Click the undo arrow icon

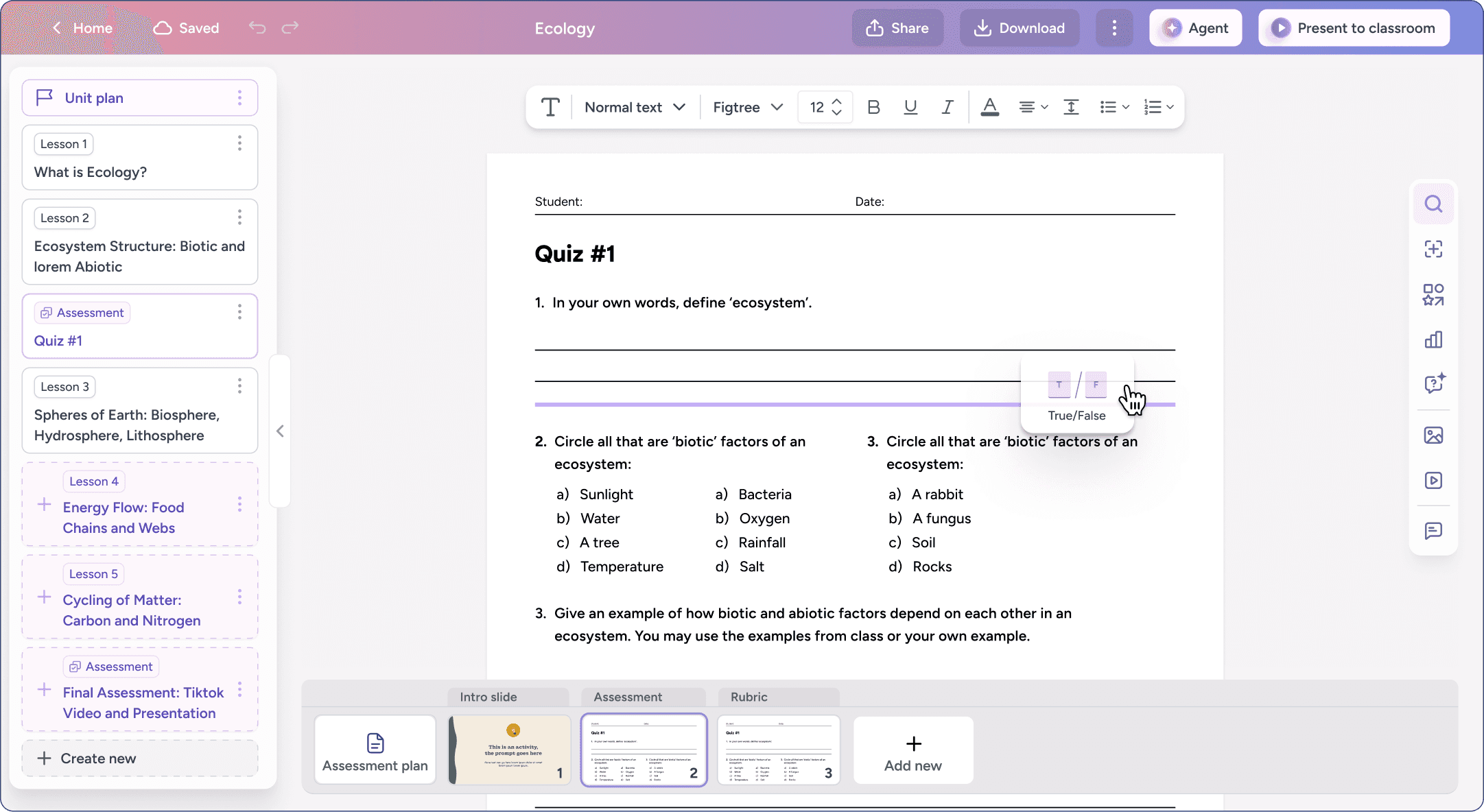[x=257, y=27]
